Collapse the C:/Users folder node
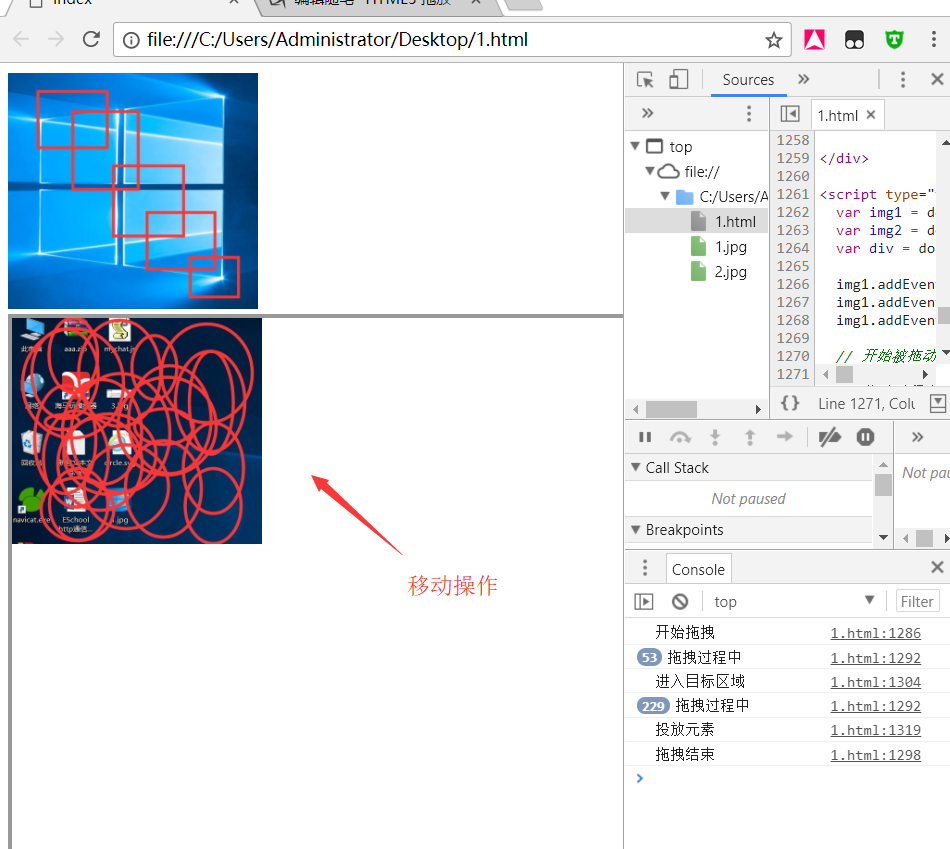Screen dimensions: 950x849 tap(665, 196)
